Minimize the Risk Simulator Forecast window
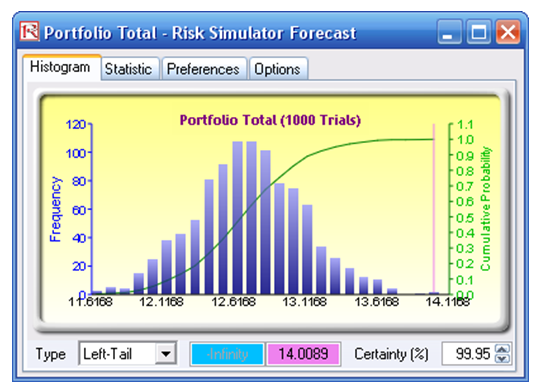 449,32
